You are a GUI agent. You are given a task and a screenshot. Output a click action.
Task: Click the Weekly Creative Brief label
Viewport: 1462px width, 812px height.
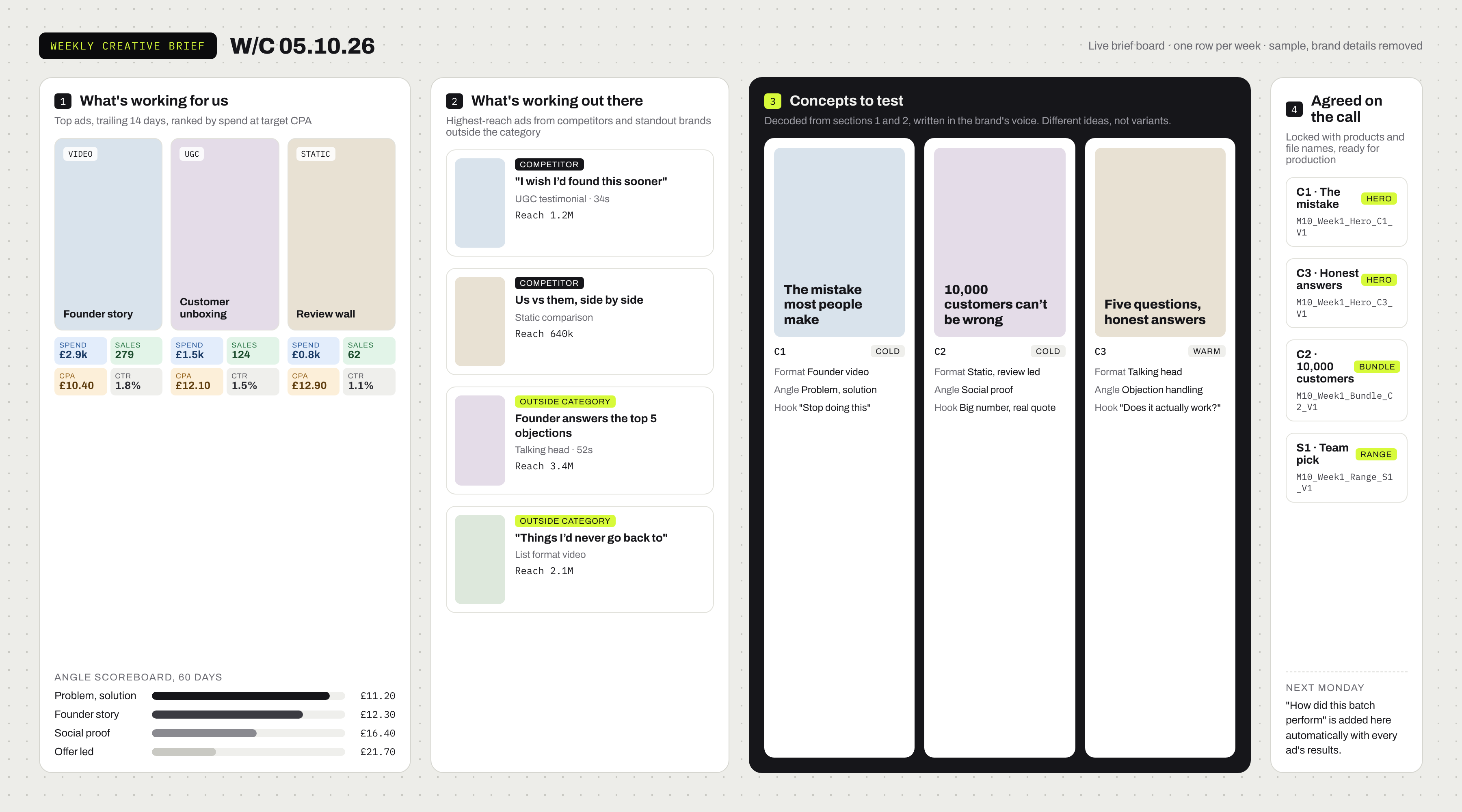tap(128, 46)
